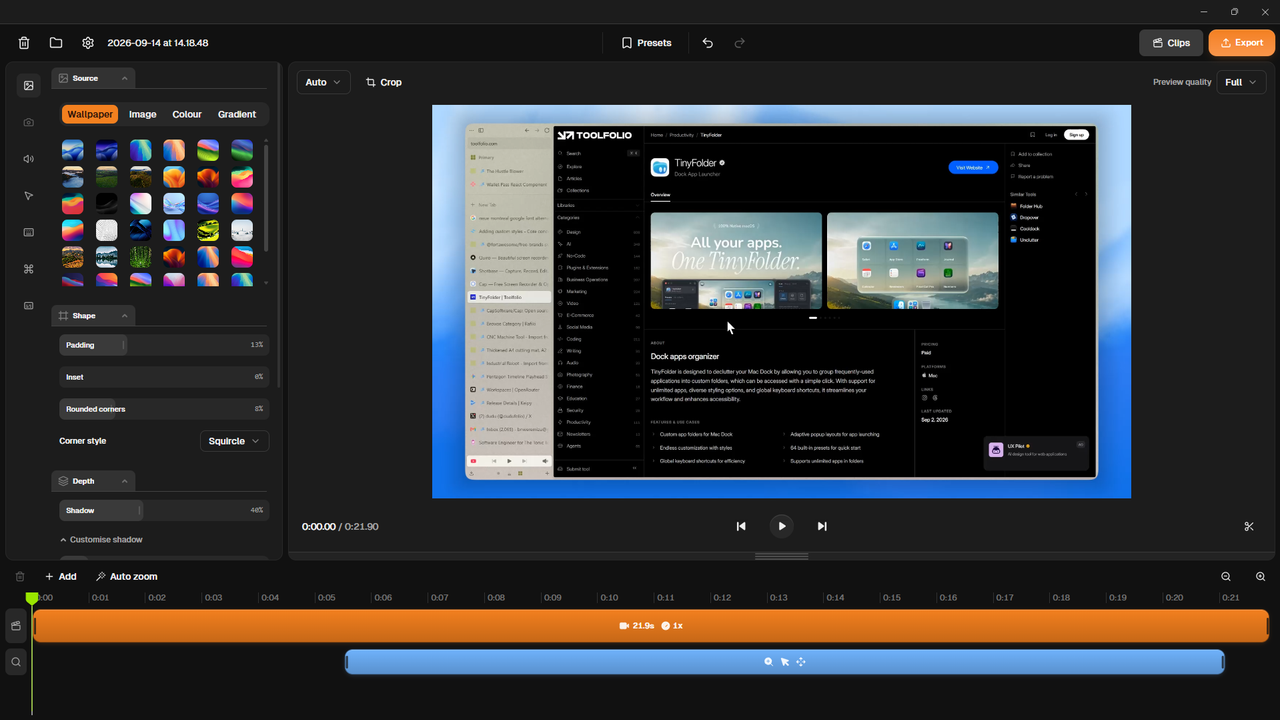Viewport: 1280px width, 720px height.
Task: Switch to the Gradient tab
Action: 237,114
